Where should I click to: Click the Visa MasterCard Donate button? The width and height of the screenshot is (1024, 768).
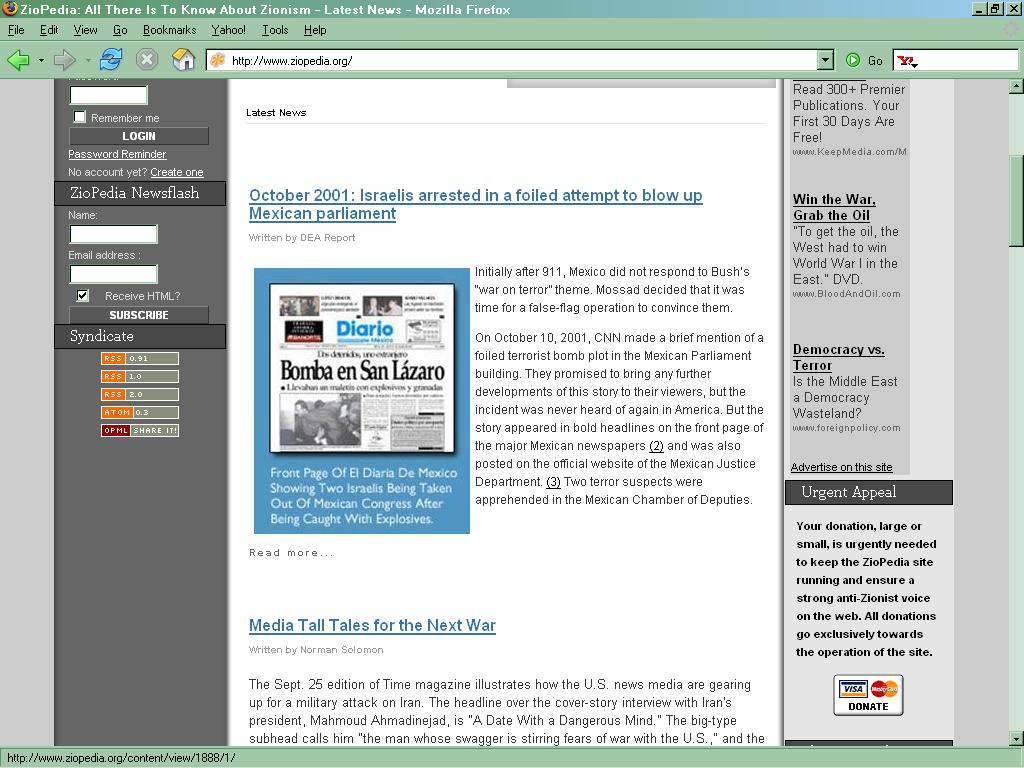click(868, 696)
